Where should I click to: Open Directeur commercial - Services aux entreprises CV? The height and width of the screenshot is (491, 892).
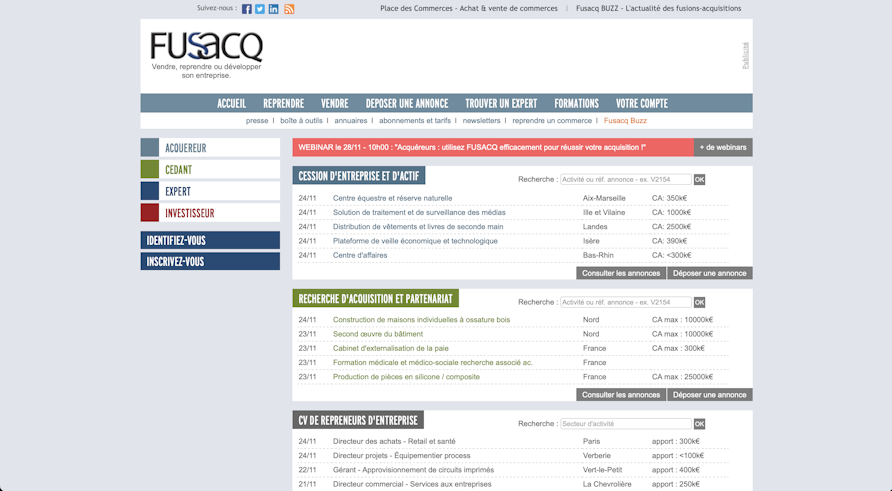point(412,484)
